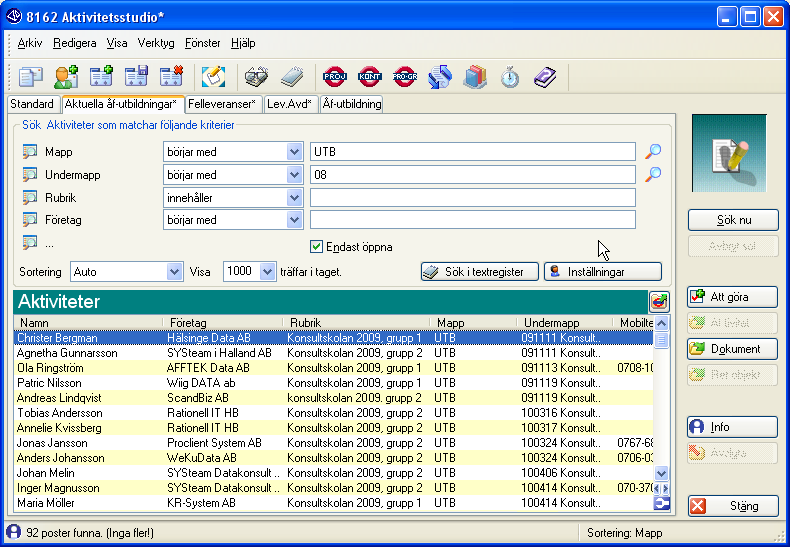The image size is (790, 547).
Task: Open the Visa menu
Action: point(117,43)
